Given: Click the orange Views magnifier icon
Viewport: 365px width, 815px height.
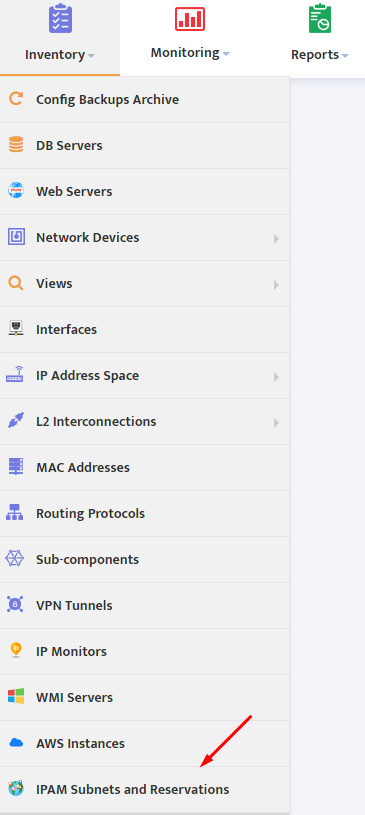Looking at the screenshot, I should (x=16, y=283).
